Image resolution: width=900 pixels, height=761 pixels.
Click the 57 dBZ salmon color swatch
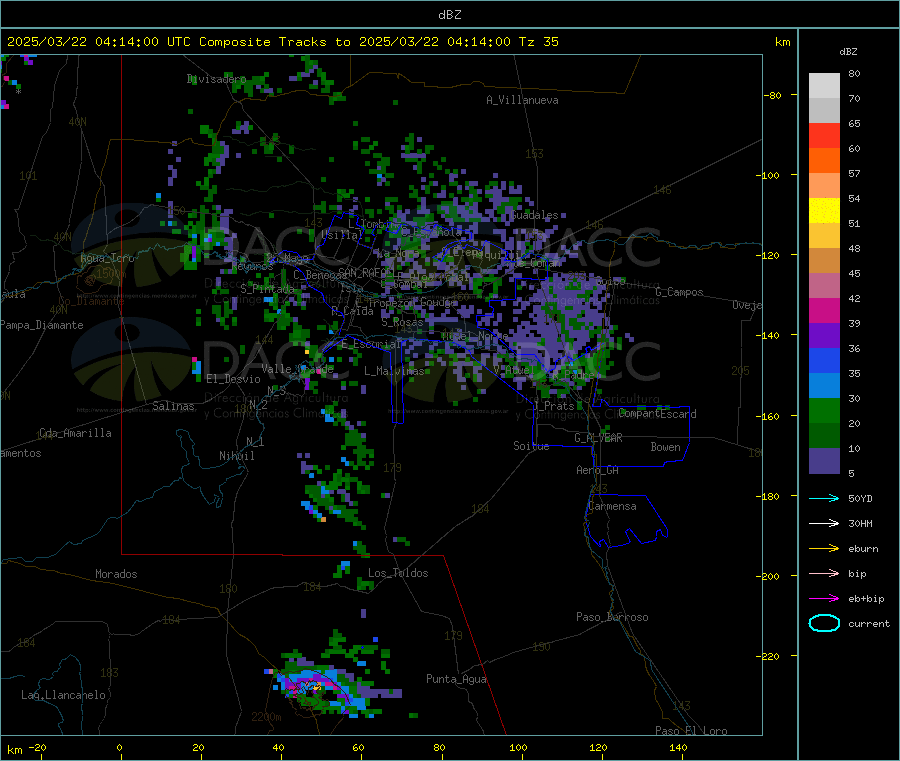824,185
